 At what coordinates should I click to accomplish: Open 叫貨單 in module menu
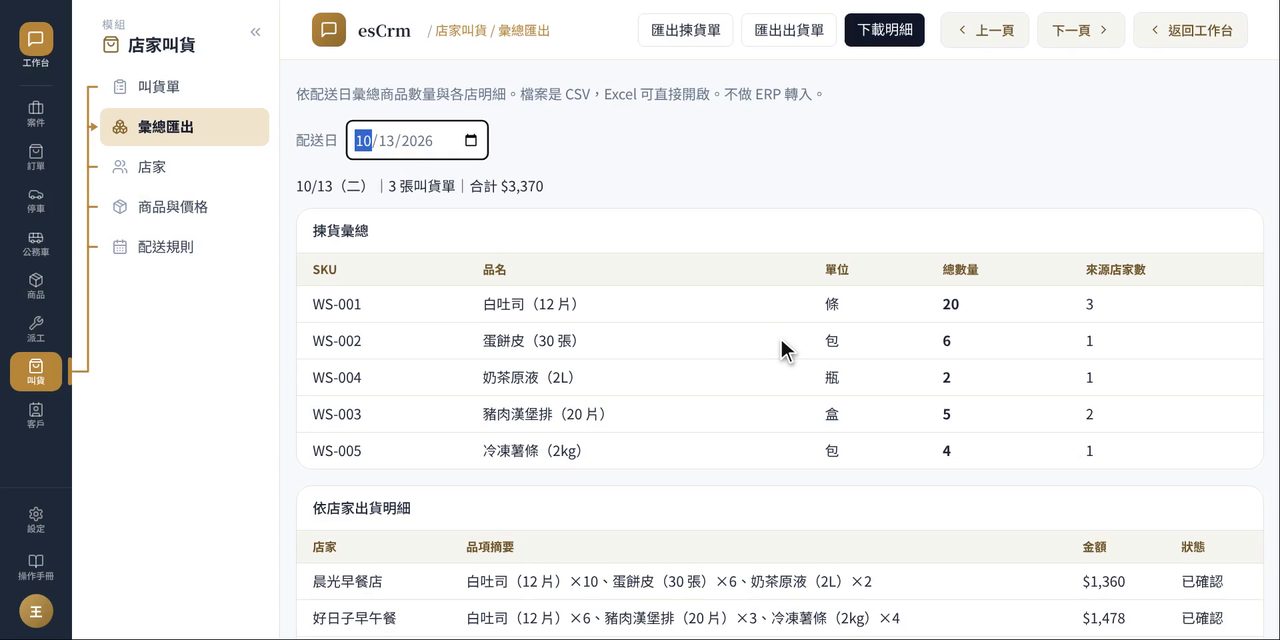coord(184,87)
